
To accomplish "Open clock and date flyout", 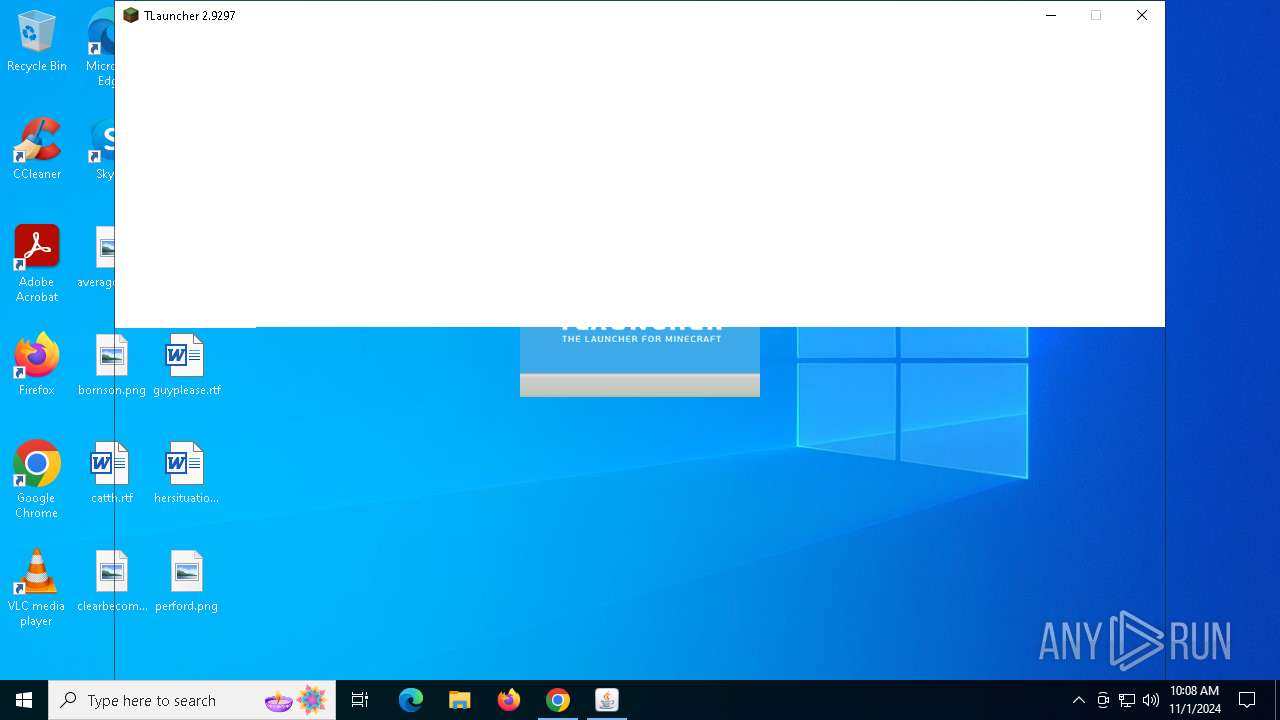I will pos(1195,700).
